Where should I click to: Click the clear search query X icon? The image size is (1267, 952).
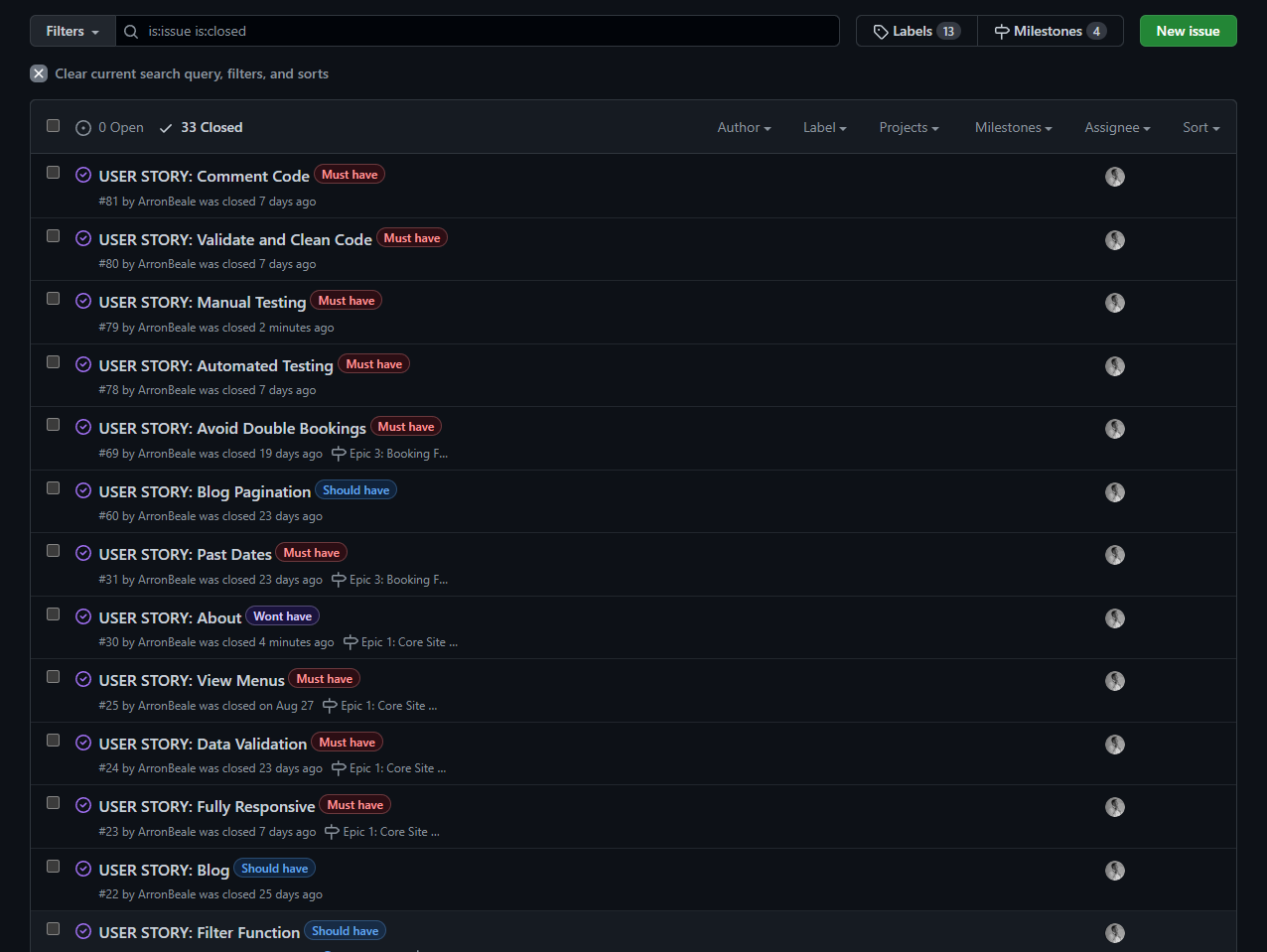tap(39, 73)
